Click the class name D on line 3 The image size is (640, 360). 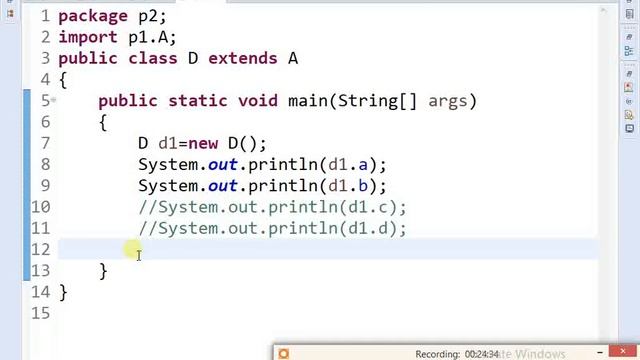[x=193, y=58]
